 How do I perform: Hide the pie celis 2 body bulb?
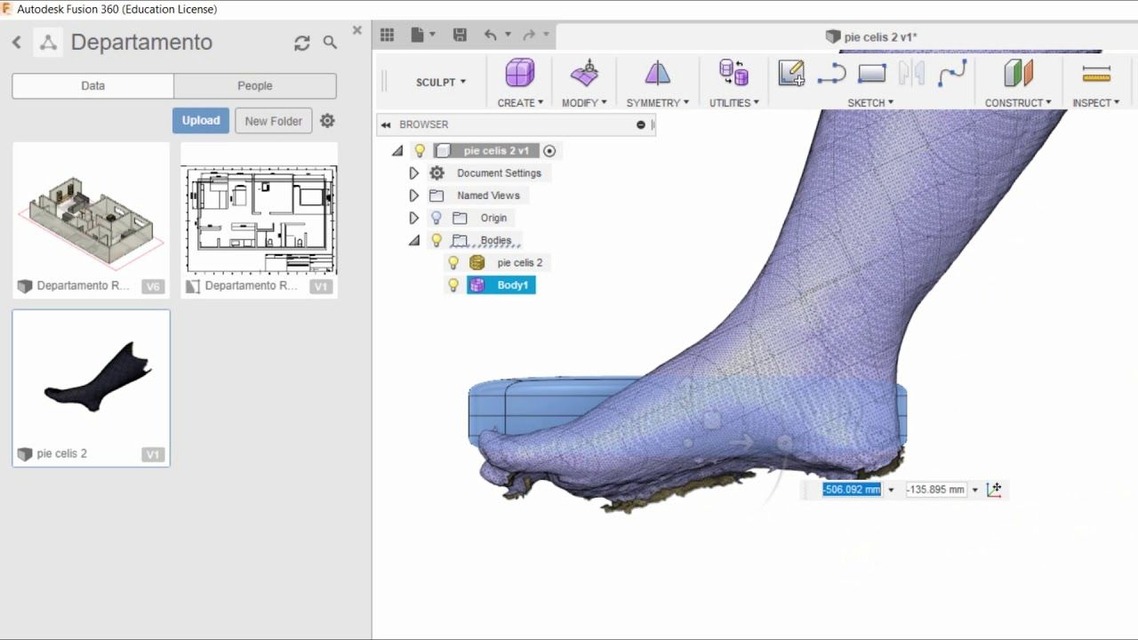coord(453,263)
